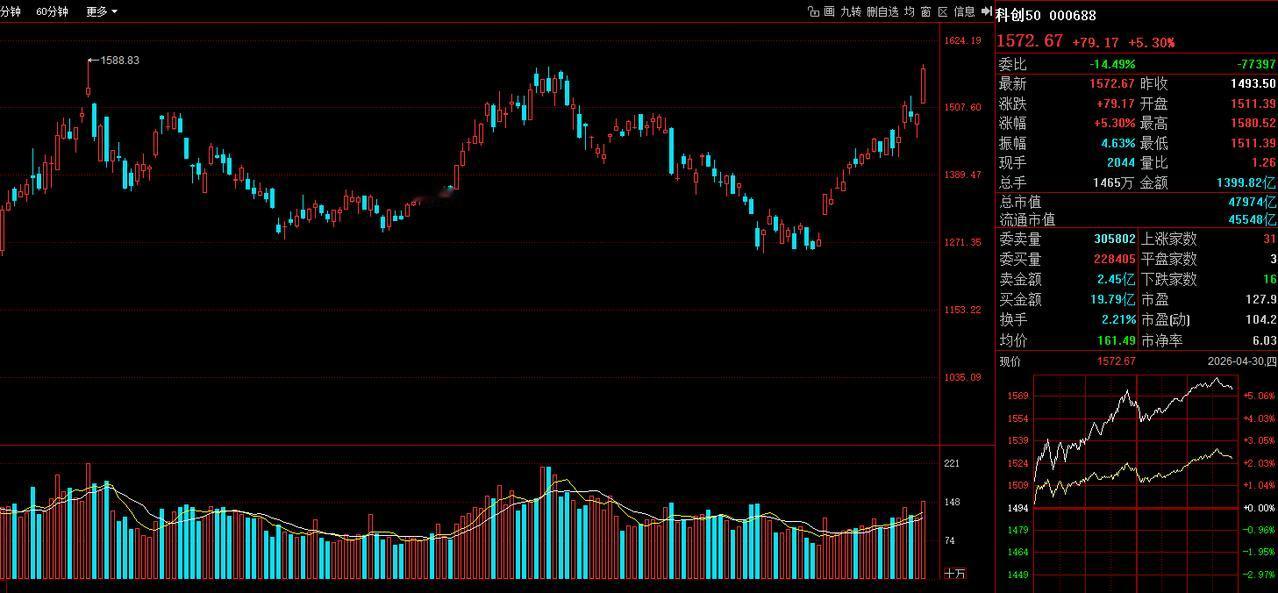Screen dimensions: 1278x593
Task: Click the 窗 multi-window button
Action: pyautogui.click(x=926, y=12)
